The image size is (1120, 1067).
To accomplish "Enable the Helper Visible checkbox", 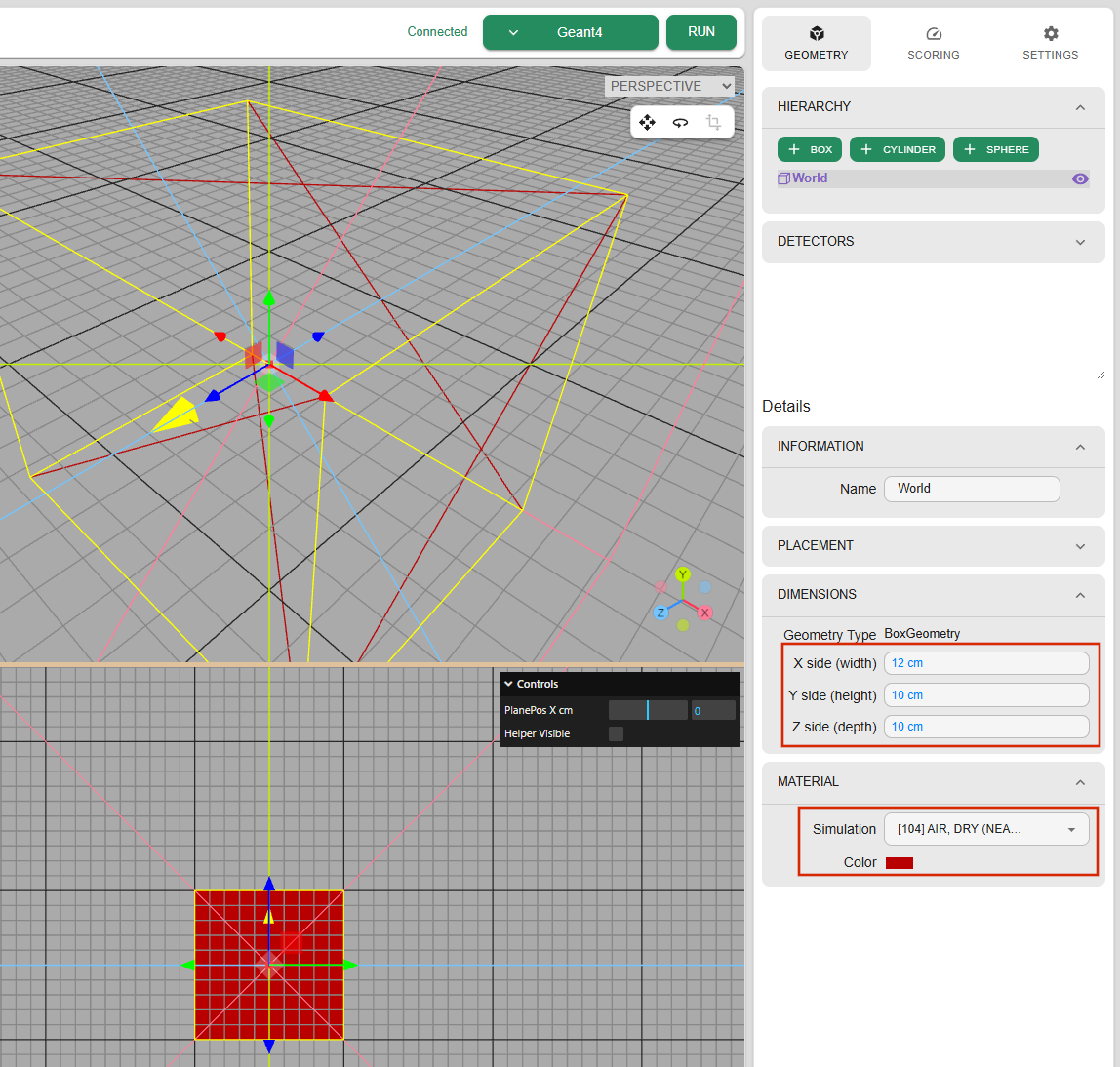I will coord(616,733).
